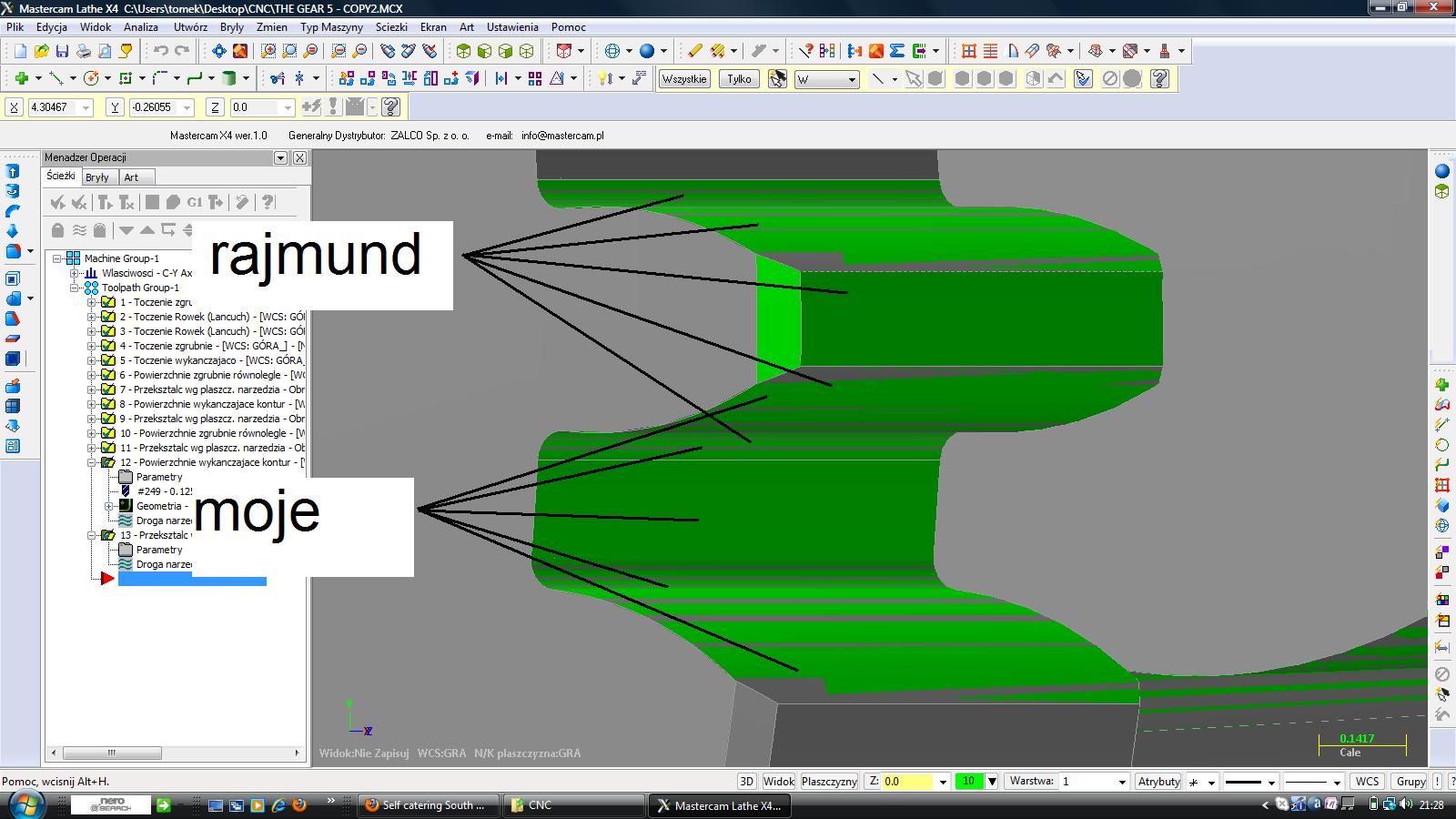Click the Plaszczyzny button in status bar

pos(829,781)
